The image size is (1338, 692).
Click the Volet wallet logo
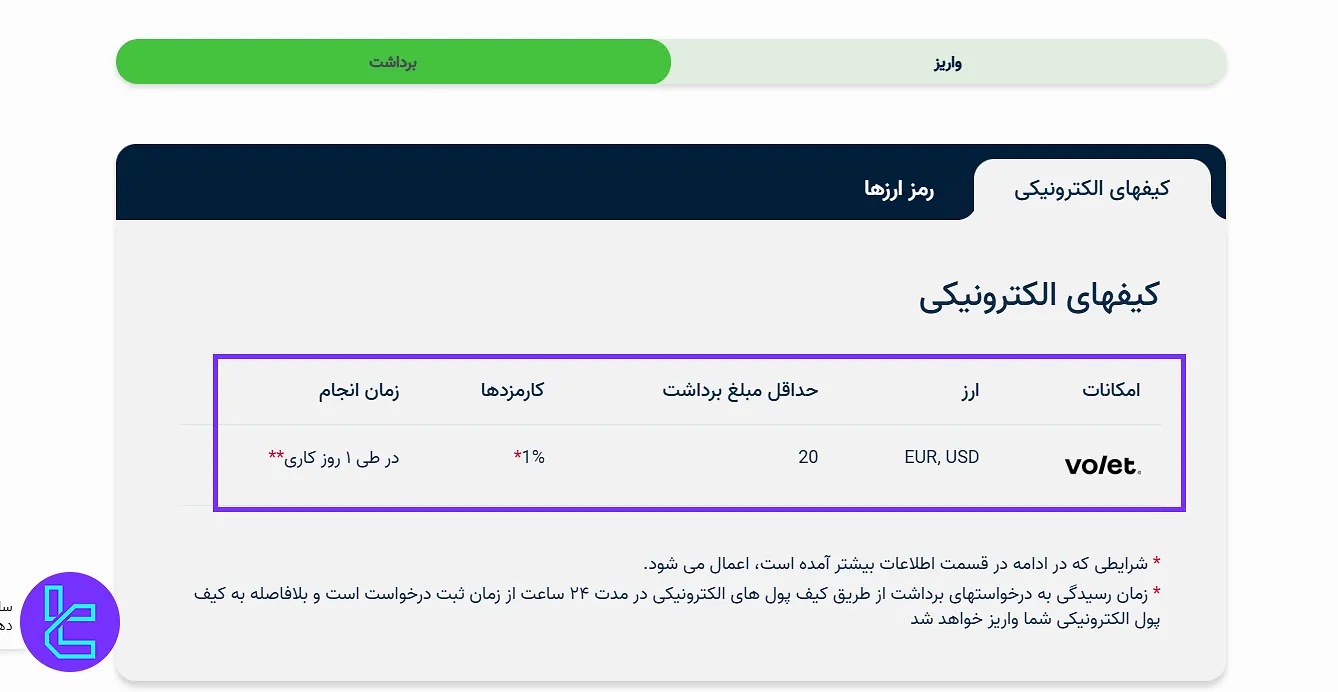(x=1100, y=463)
